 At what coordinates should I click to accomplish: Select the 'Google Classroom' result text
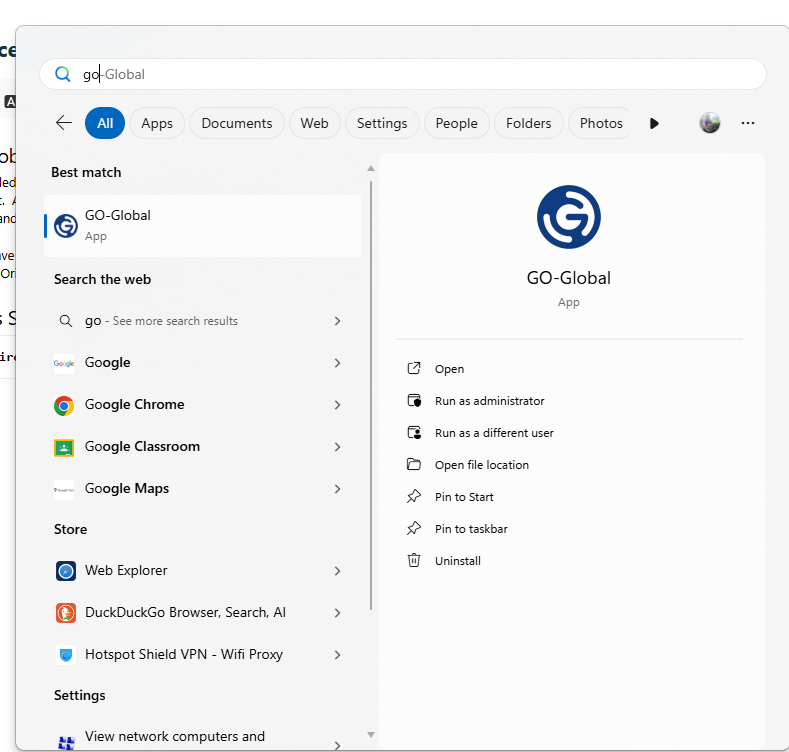[x=142, y=446]
